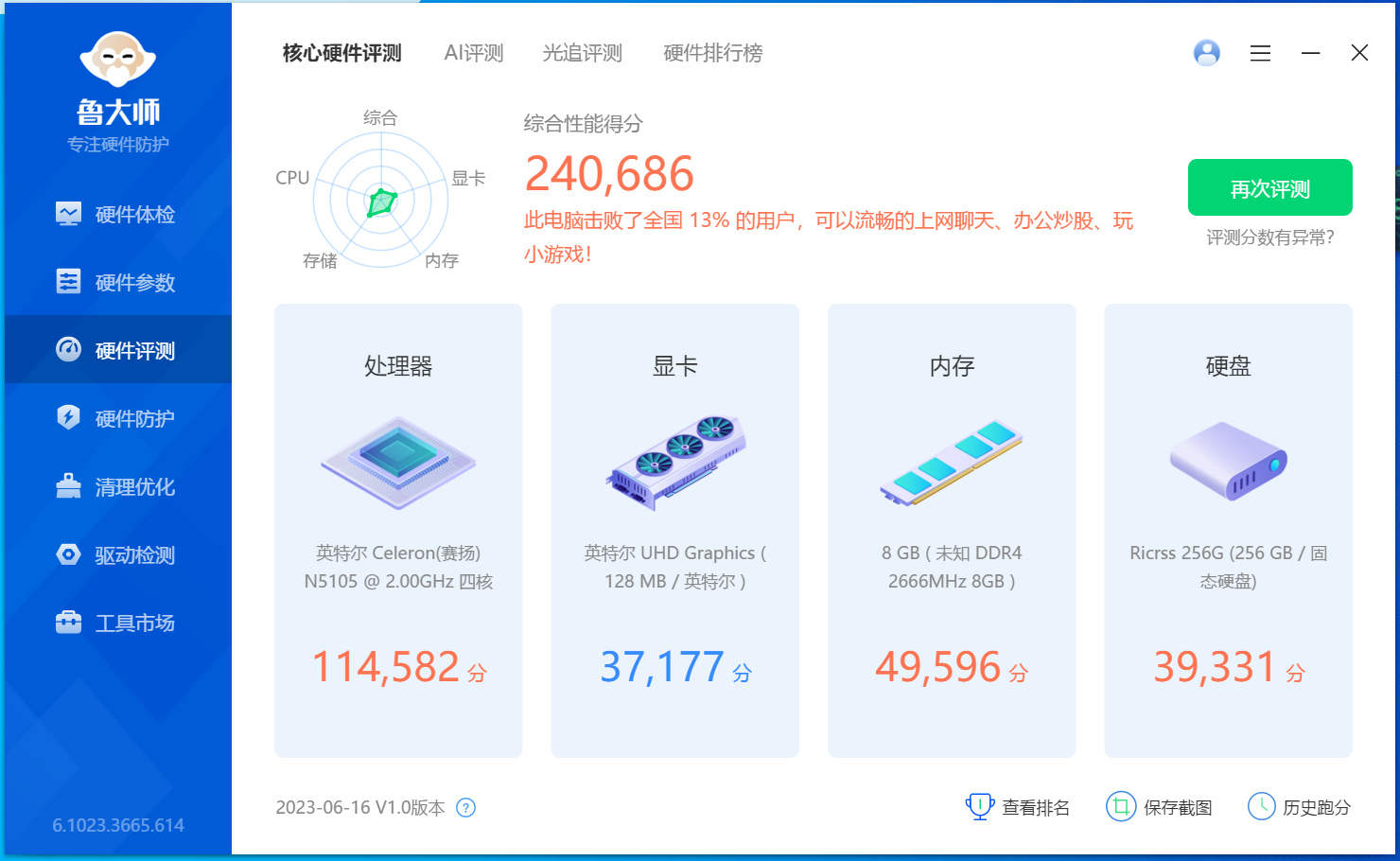Open the hamburger menu at top right
This screenshot has height=861, width=1400.
tap(1260, 53)
